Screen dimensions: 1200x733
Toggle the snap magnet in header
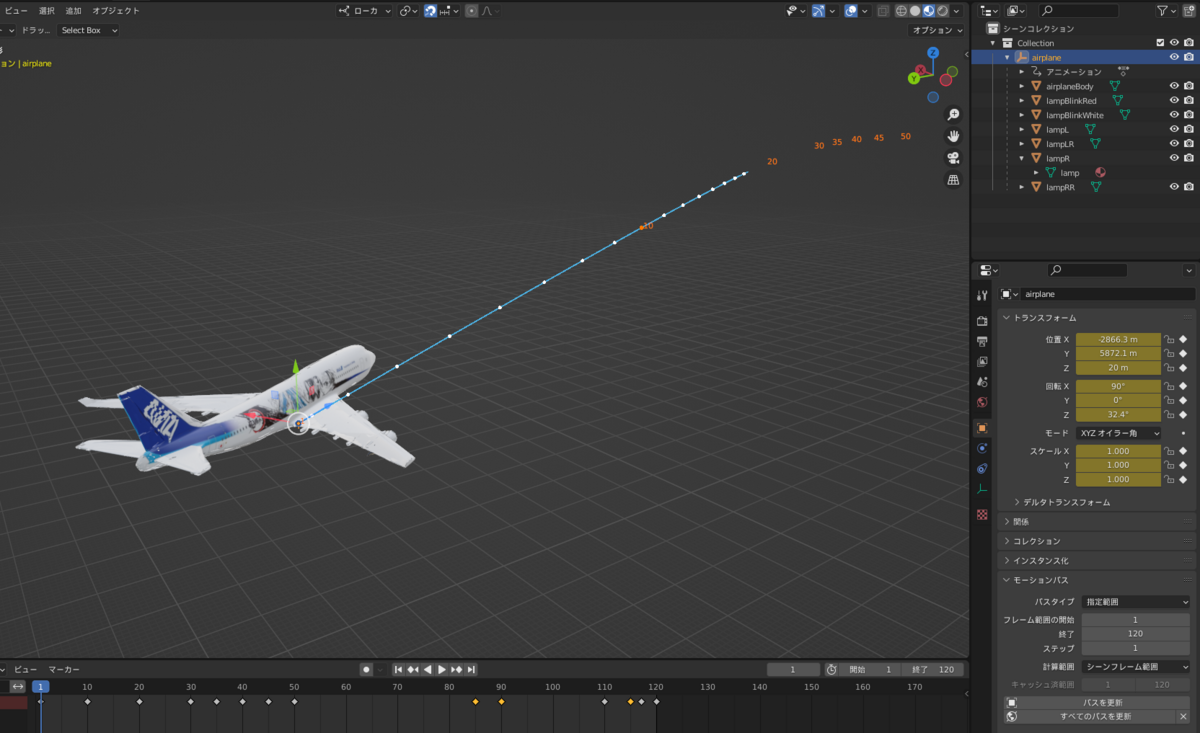[430, 11]
